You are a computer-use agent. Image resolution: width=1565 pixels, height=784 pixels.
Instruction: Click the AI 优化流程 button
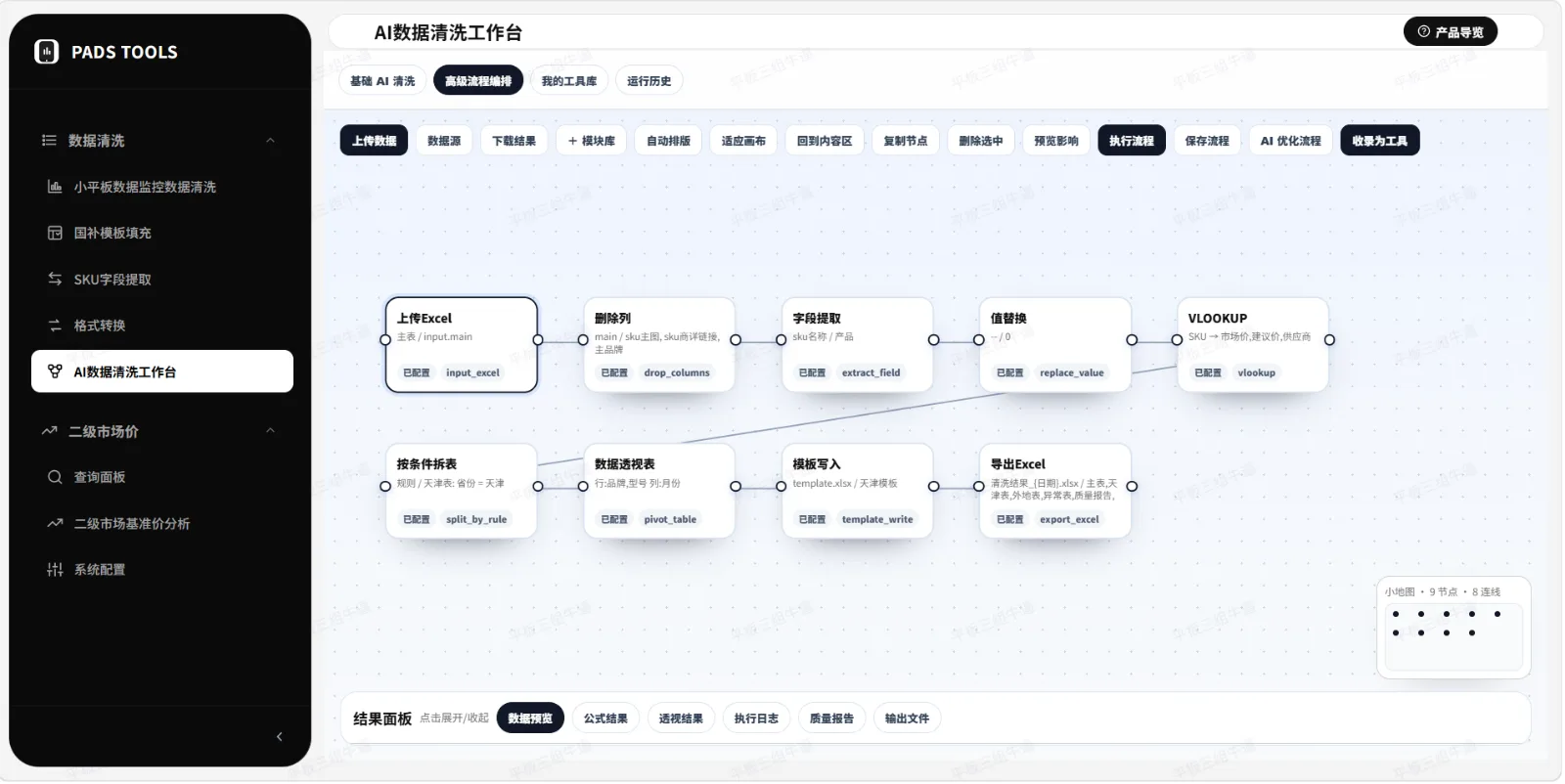(x=1290, y=141)
